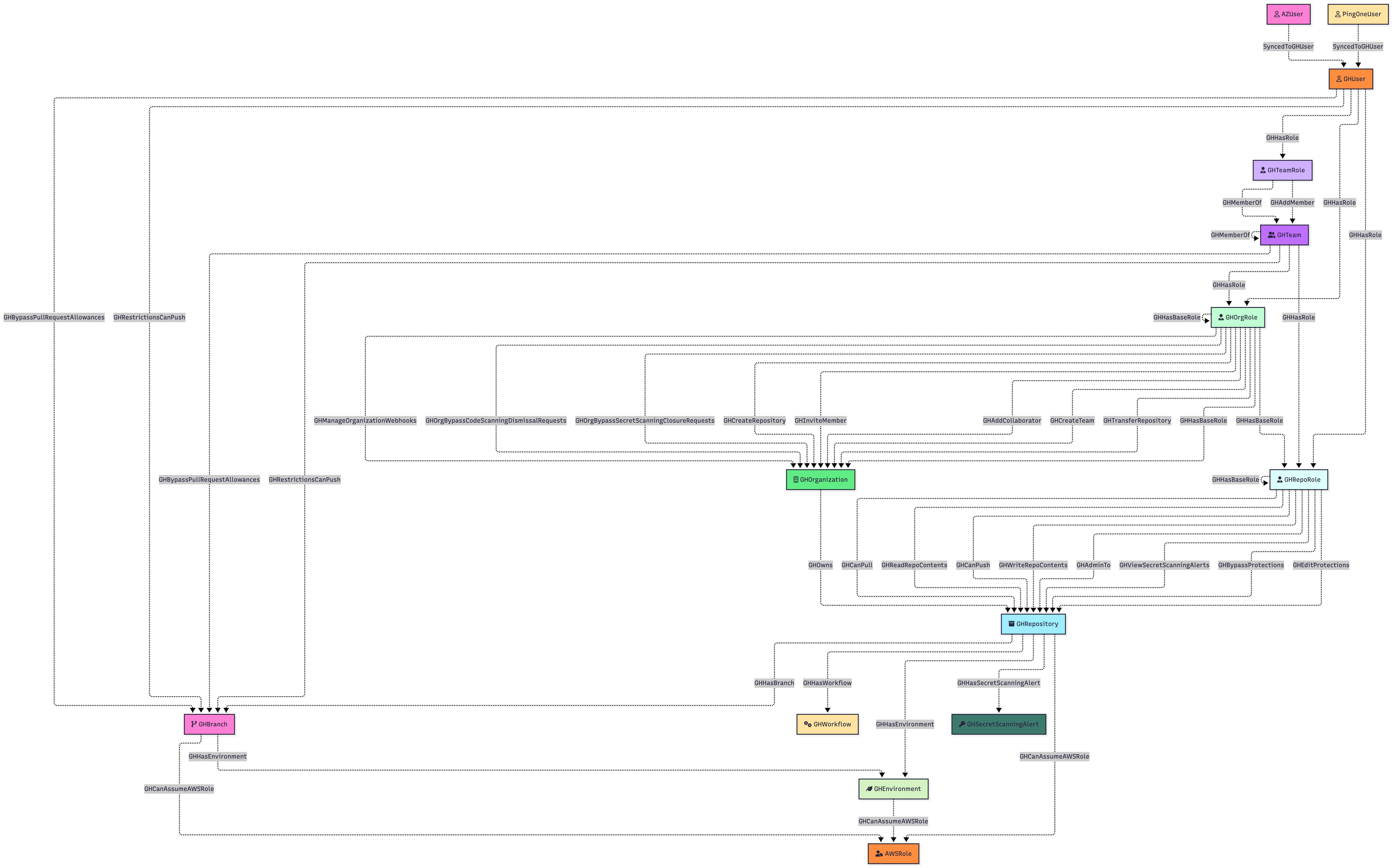Click the GHCanPull edge label
Image resolution: width=1392 pixels, height=868 pixels.
(x=857, y=565)
